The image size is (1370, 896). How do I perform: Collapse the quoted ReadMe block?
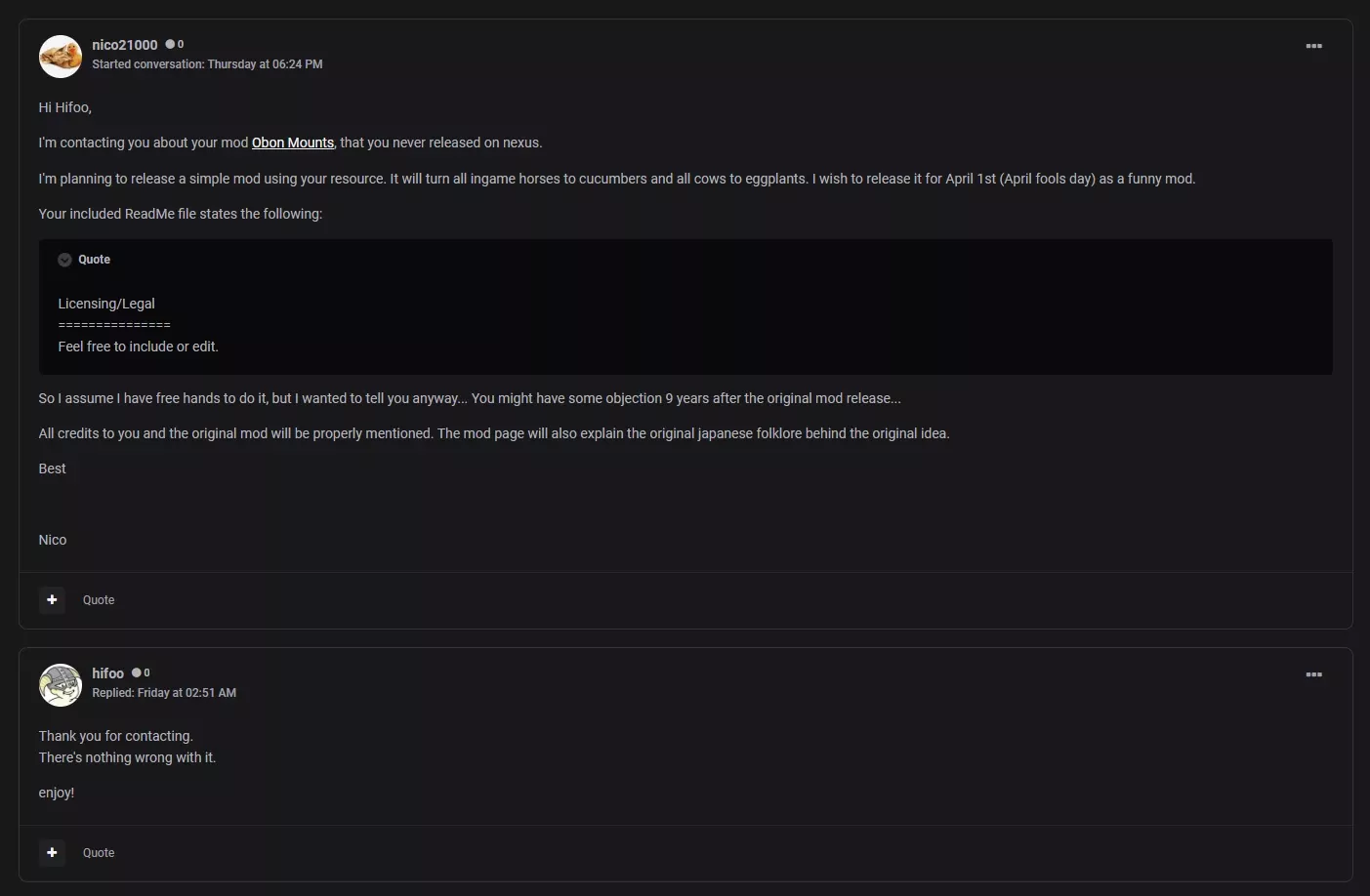64,260
